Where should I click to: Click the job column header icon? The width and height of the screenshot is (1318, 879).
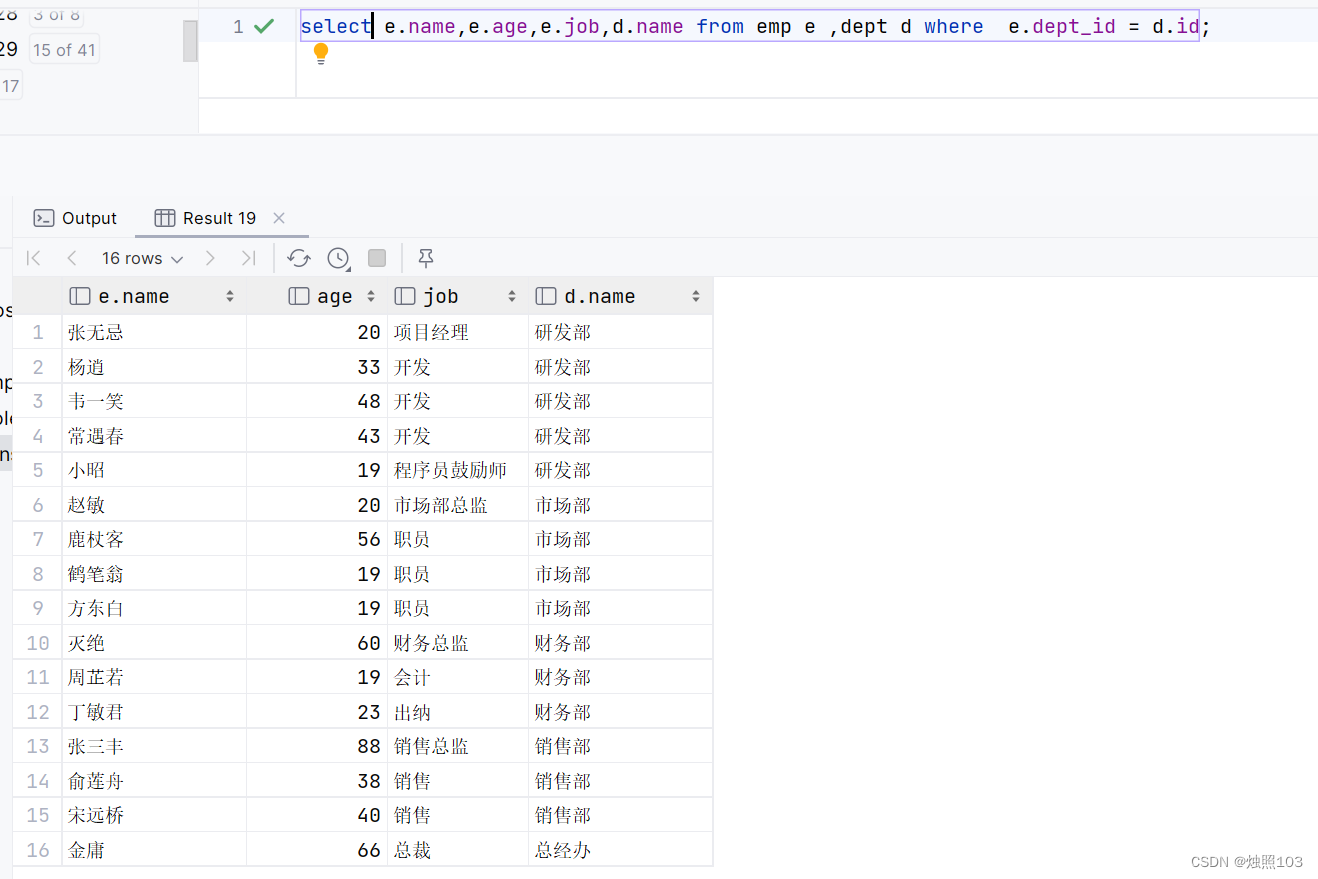point(405,296)
